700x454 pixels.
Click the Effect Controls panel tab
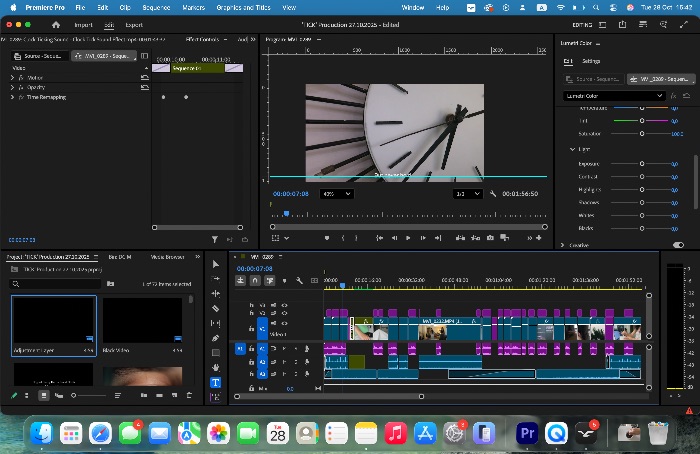(x=202, y=39)
